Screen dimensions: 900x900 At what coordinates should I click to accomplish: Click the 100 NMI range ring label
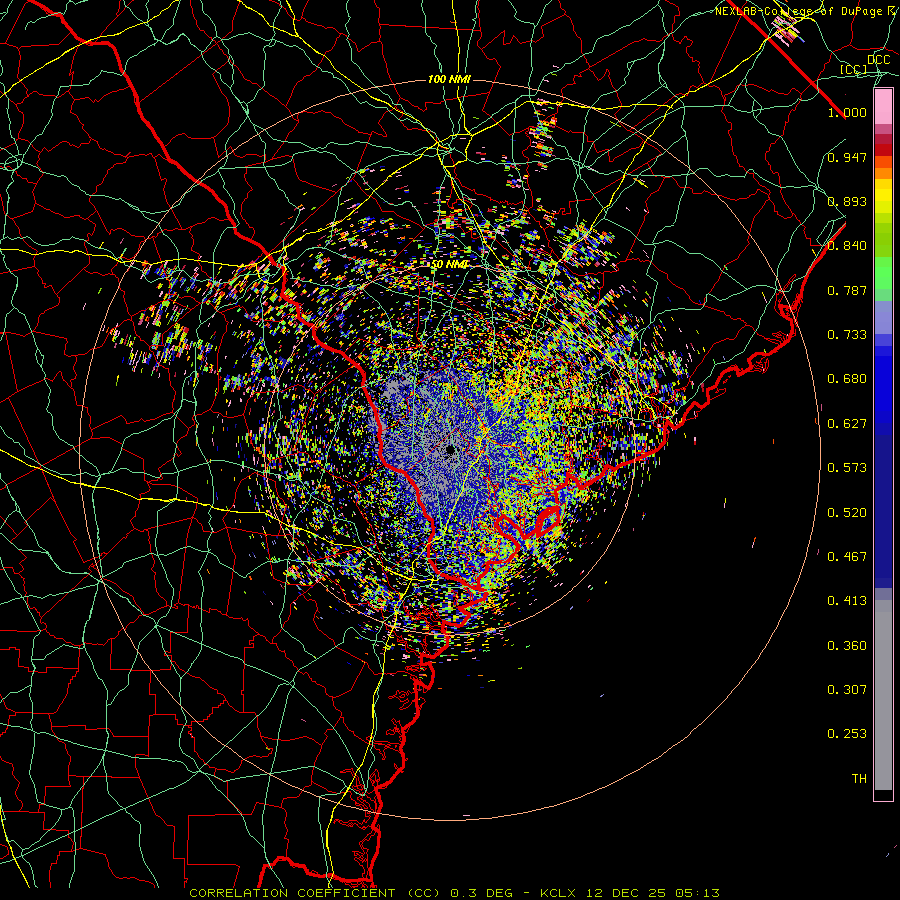click(449, 79)
